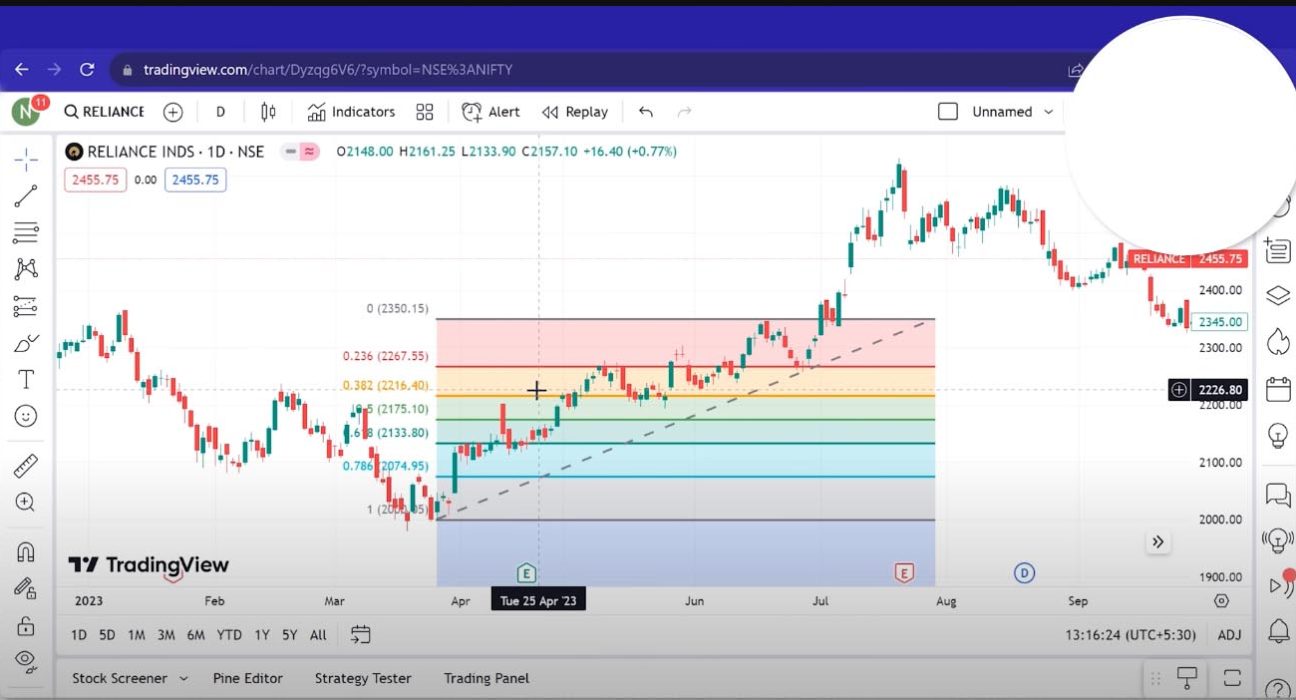1296x700 pixels.
Task: Select the YTD date range
Action: click(x=229, y=635)
